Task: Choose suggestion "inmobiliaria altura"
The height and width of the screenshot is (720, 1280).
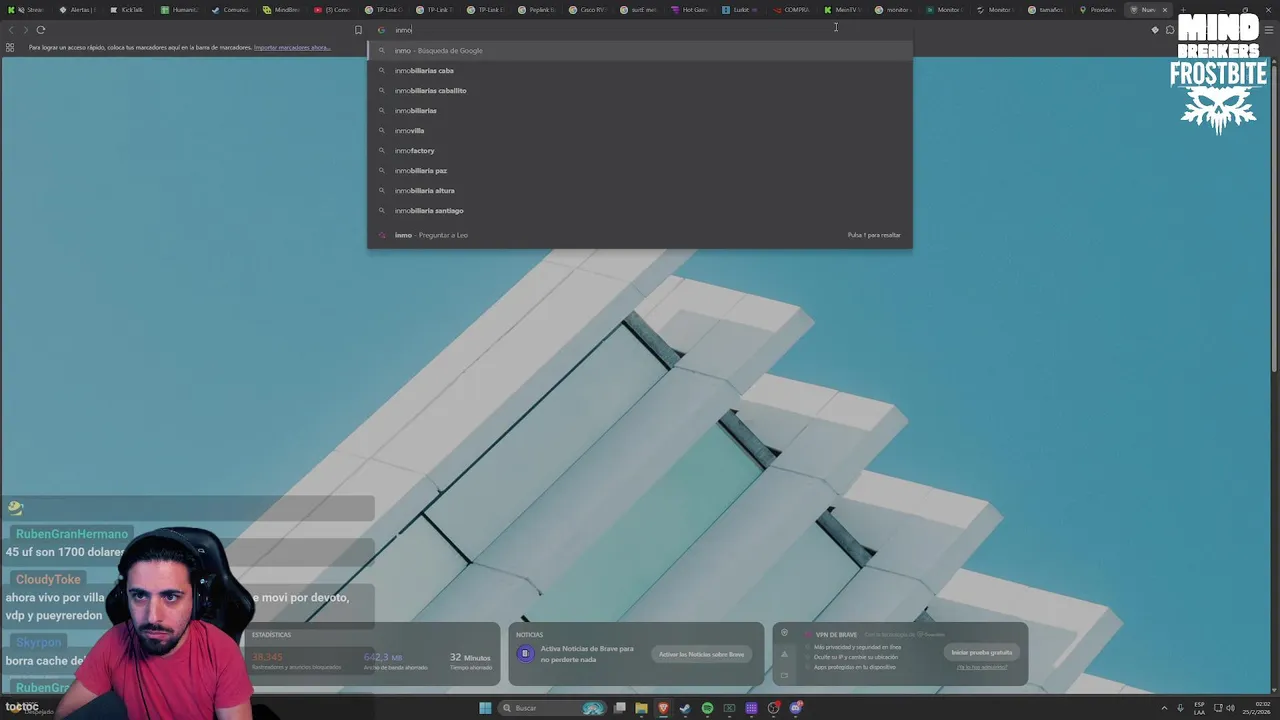Action: 640,190
